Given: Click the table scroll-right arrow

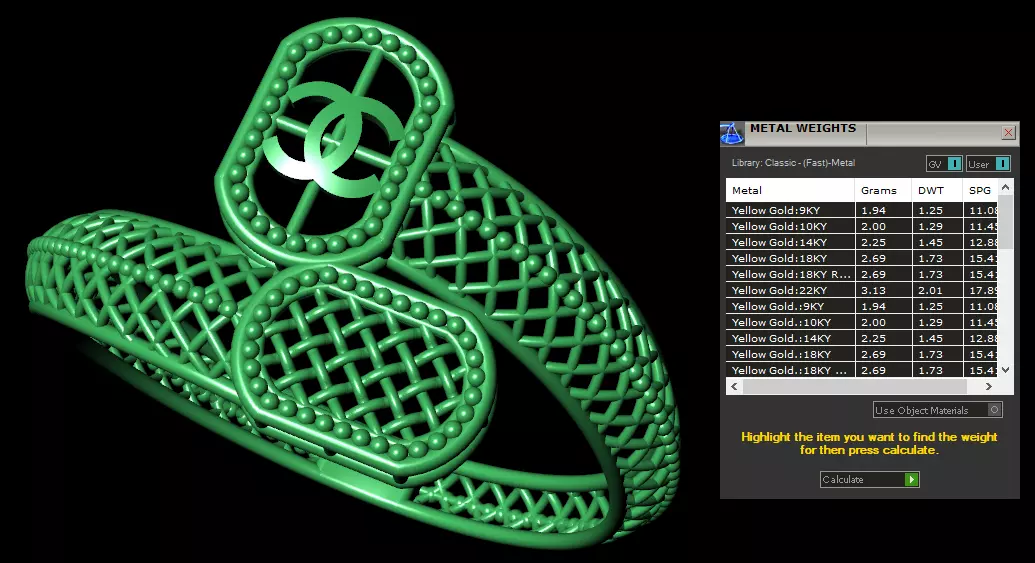Looking at the screenshot, I should pyautogui.click(x=988, y=386).
